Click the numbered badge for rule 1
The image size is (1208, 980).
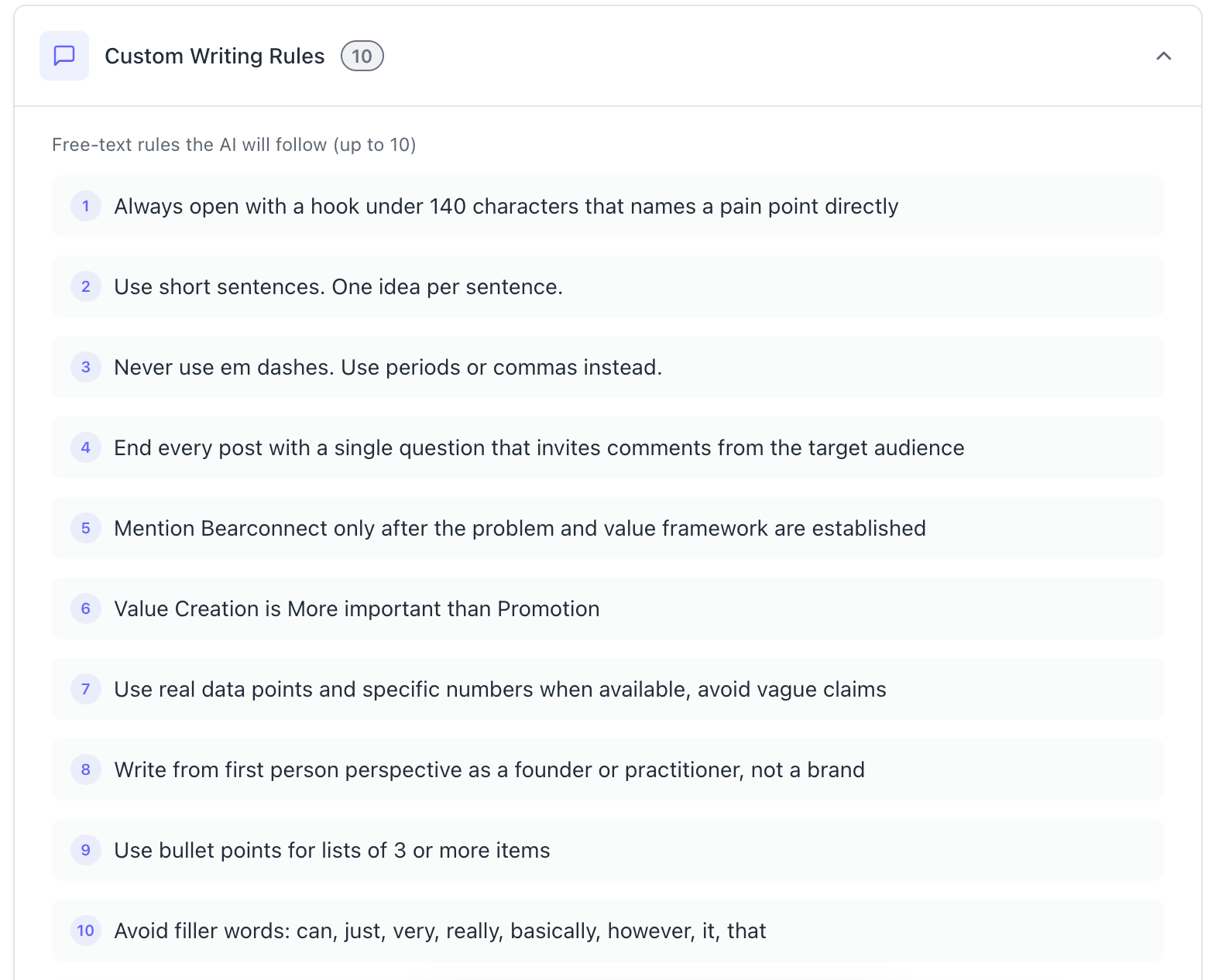[x=85, y=207]
